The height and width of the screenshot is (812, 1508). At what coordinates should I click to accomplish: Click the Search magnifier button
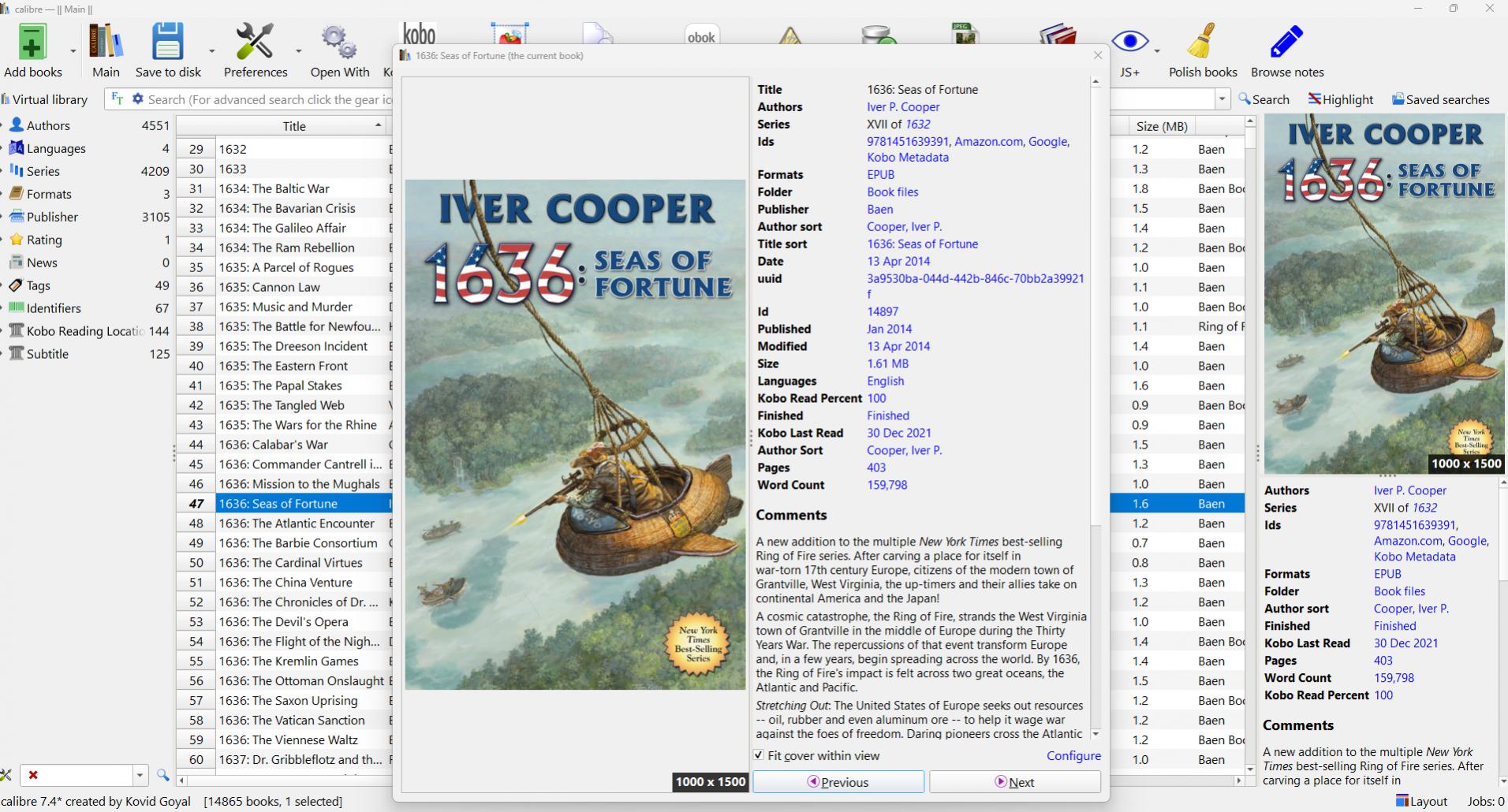[1264, 99]
